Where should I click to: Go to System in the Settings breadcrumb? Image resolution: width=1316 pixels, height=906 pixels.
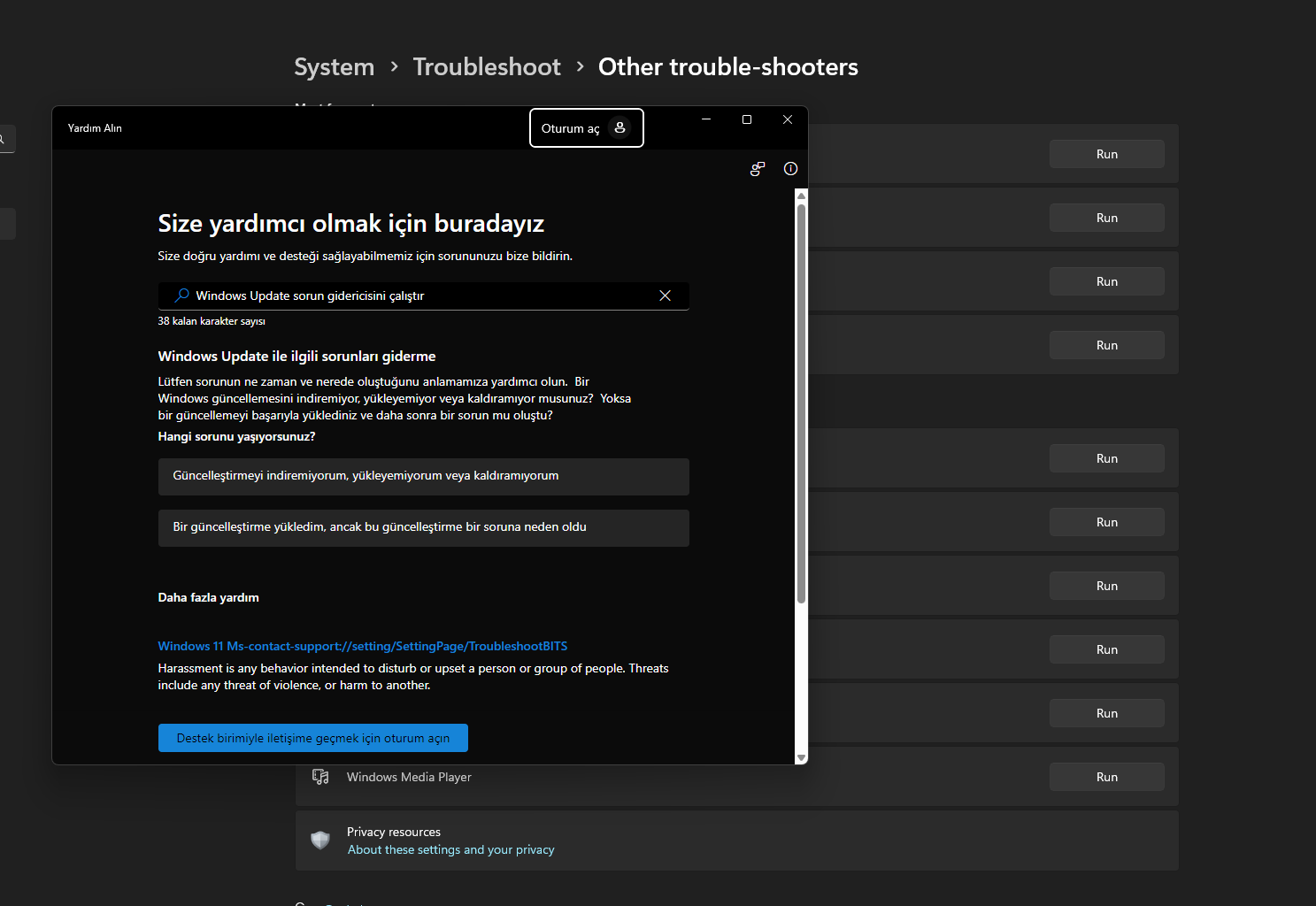coord(334,67)
